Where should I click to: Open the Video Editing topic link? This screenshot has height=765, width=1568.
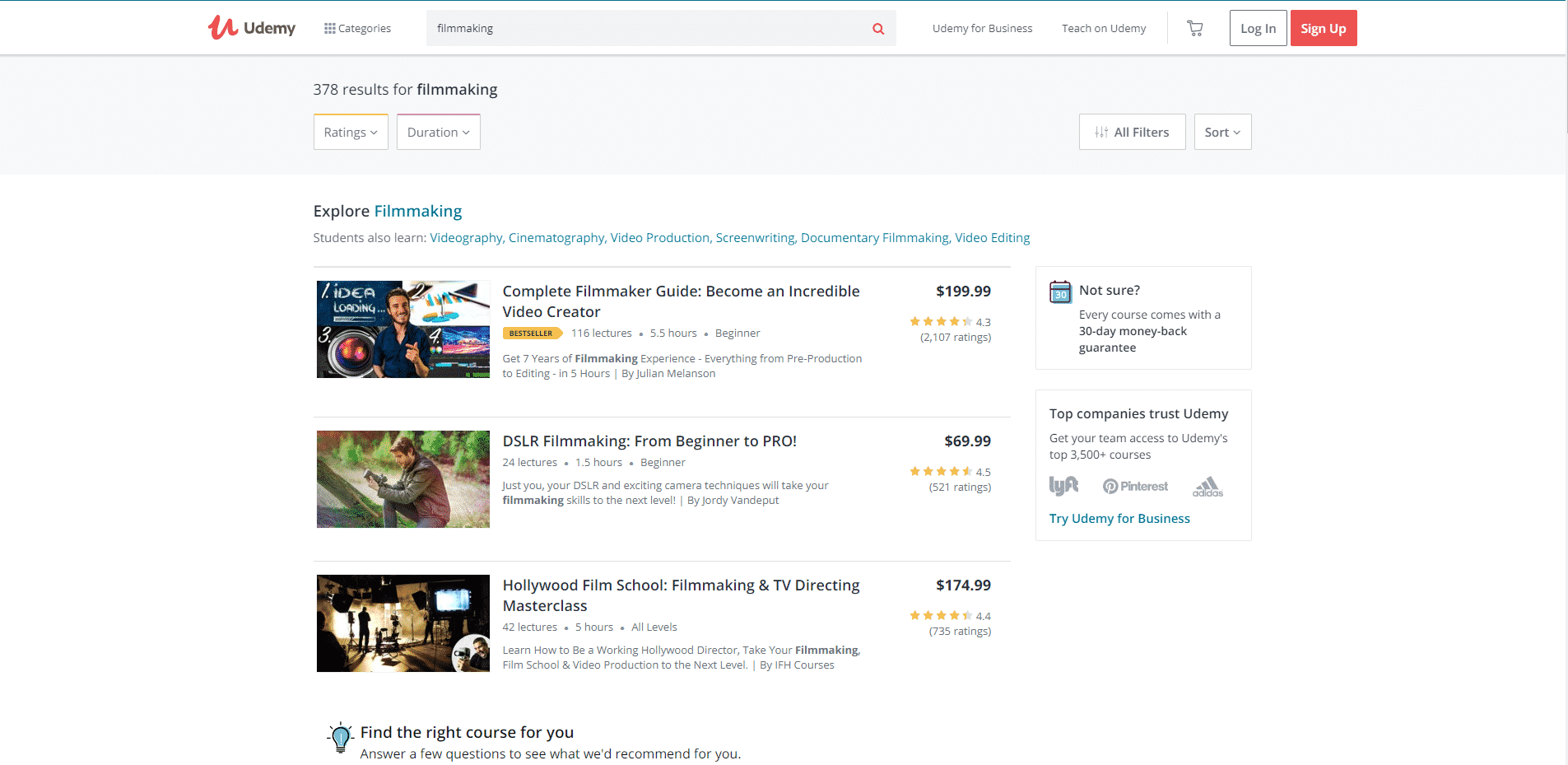993,238
